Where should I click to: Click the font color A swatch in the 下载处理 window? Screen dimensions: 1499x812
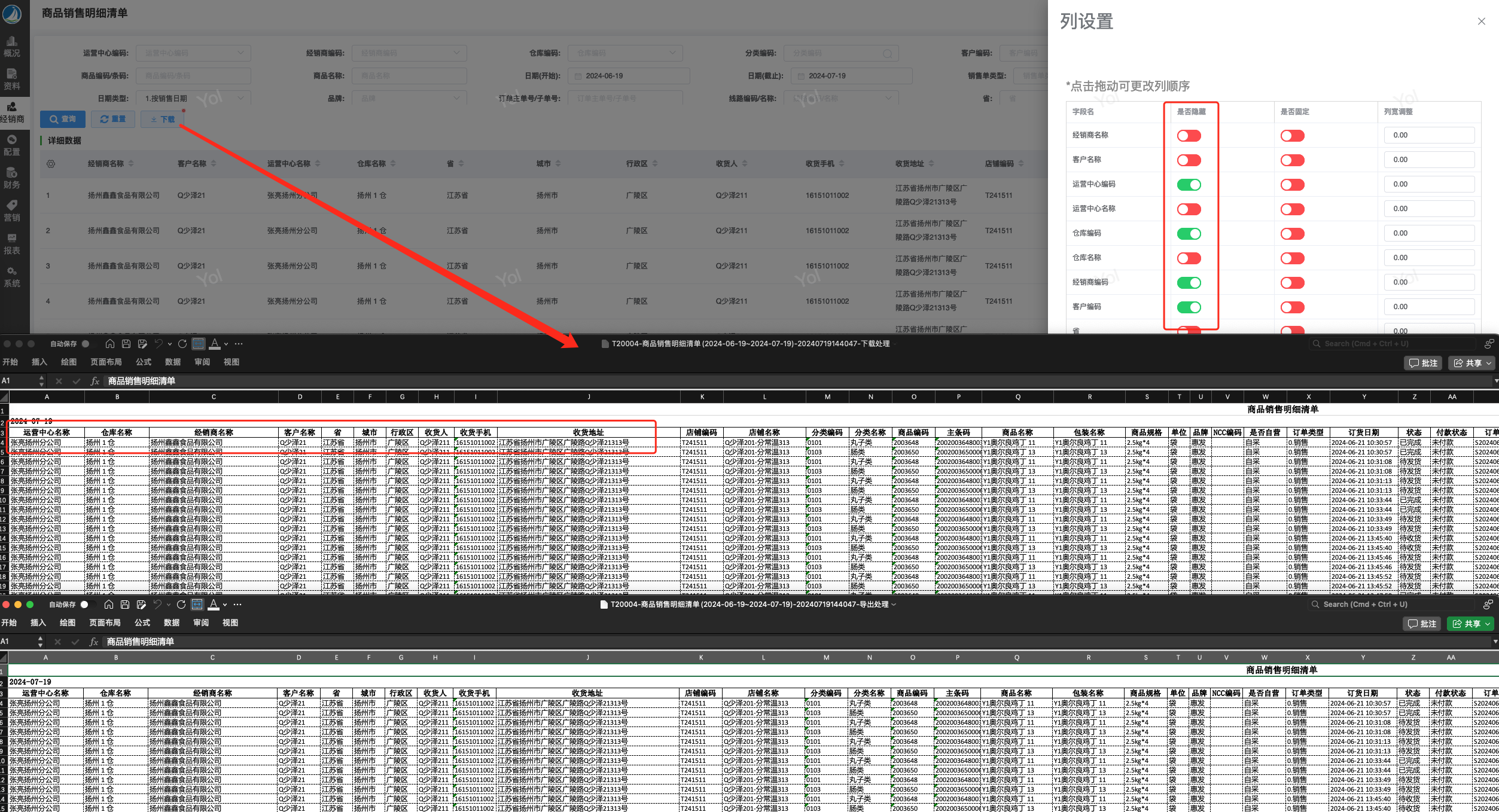click(214, 344)
